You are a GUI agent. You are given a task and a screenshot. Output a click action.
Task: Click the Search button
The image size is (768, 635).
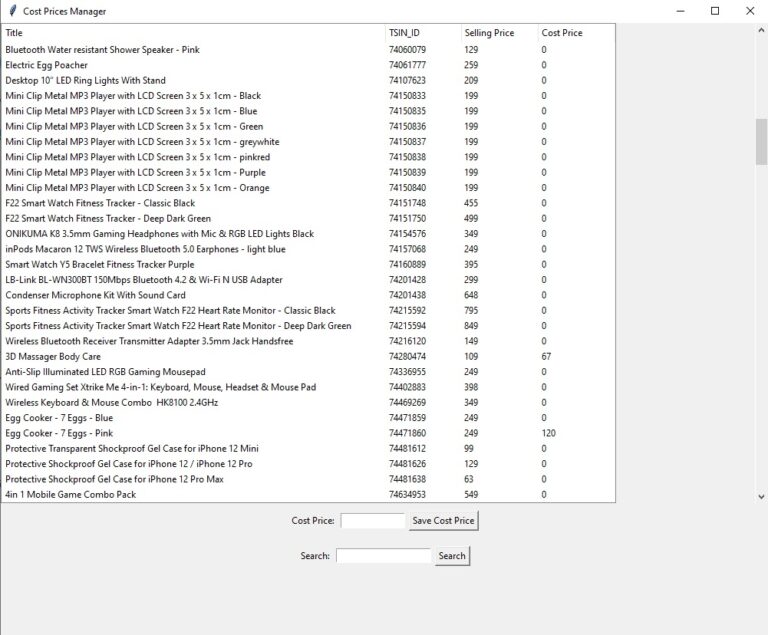coord(452,556)
